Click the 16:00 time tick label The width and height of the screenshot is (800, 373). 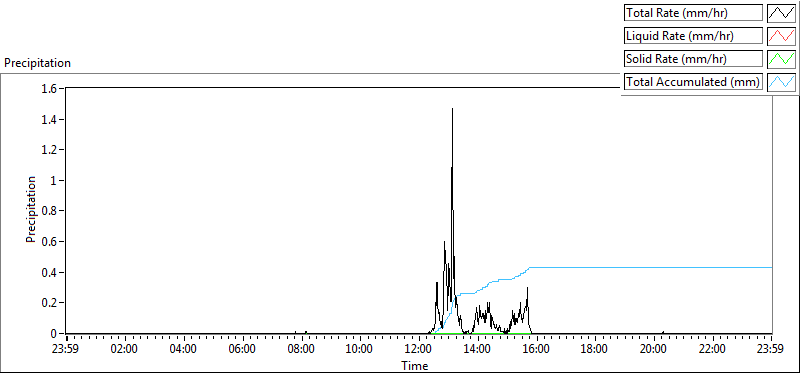536,349
